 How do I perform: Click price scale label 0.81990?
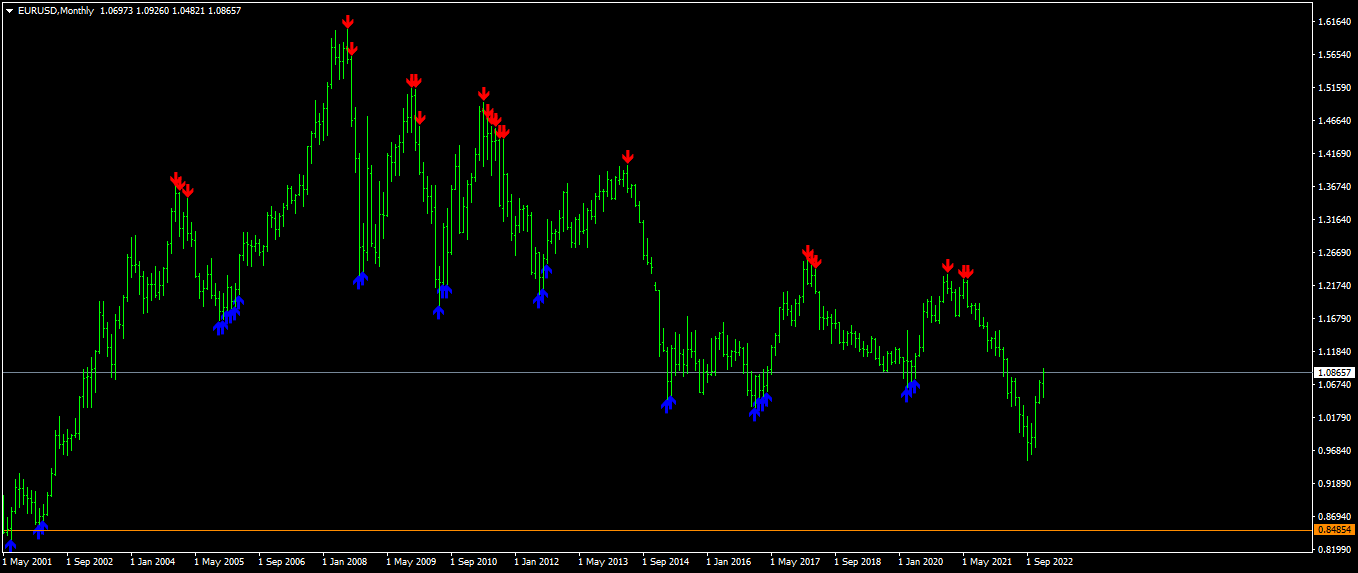pyautogui.click(x=1335, y=550)
